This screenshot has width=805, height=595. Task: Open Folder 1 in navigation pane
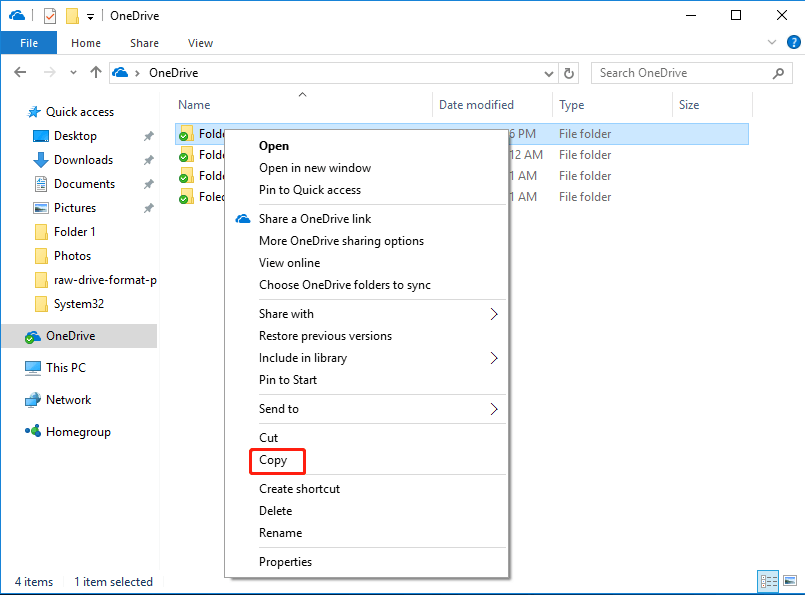pyautogui.click(x=74, y=232)
